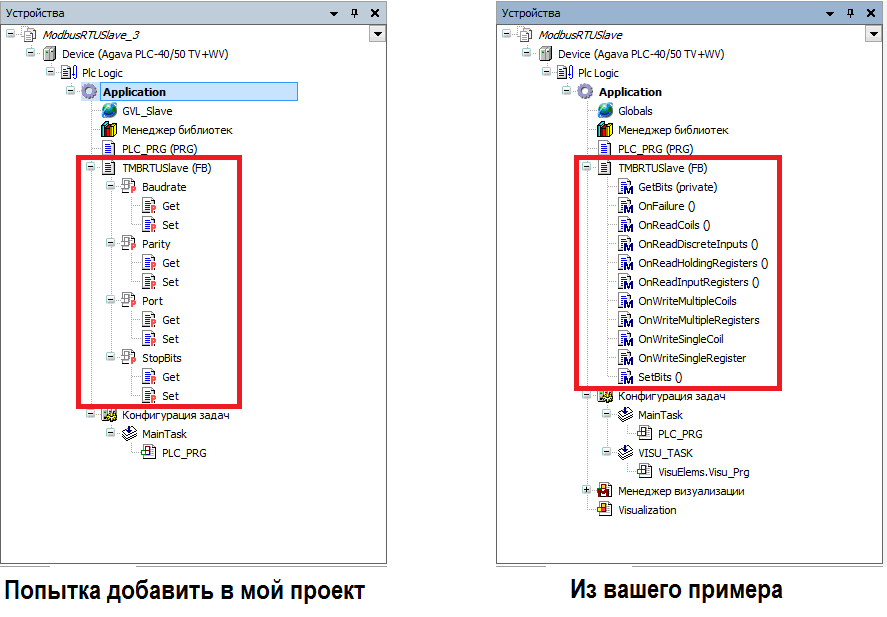This screenshot has width=887, height=617.
Task: Click Port property icon
Action: click(x=129, y=301)
